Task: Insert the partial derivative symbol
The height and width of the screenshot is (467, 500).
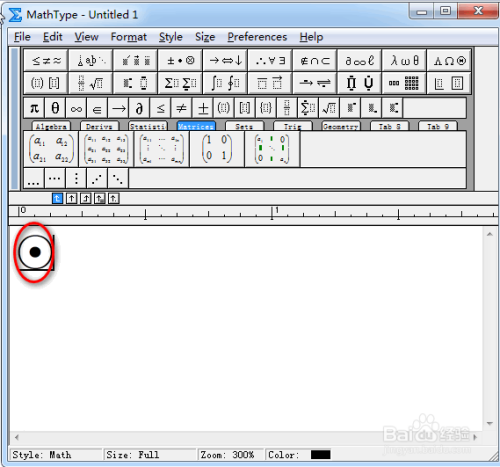Action: (139, 108)
